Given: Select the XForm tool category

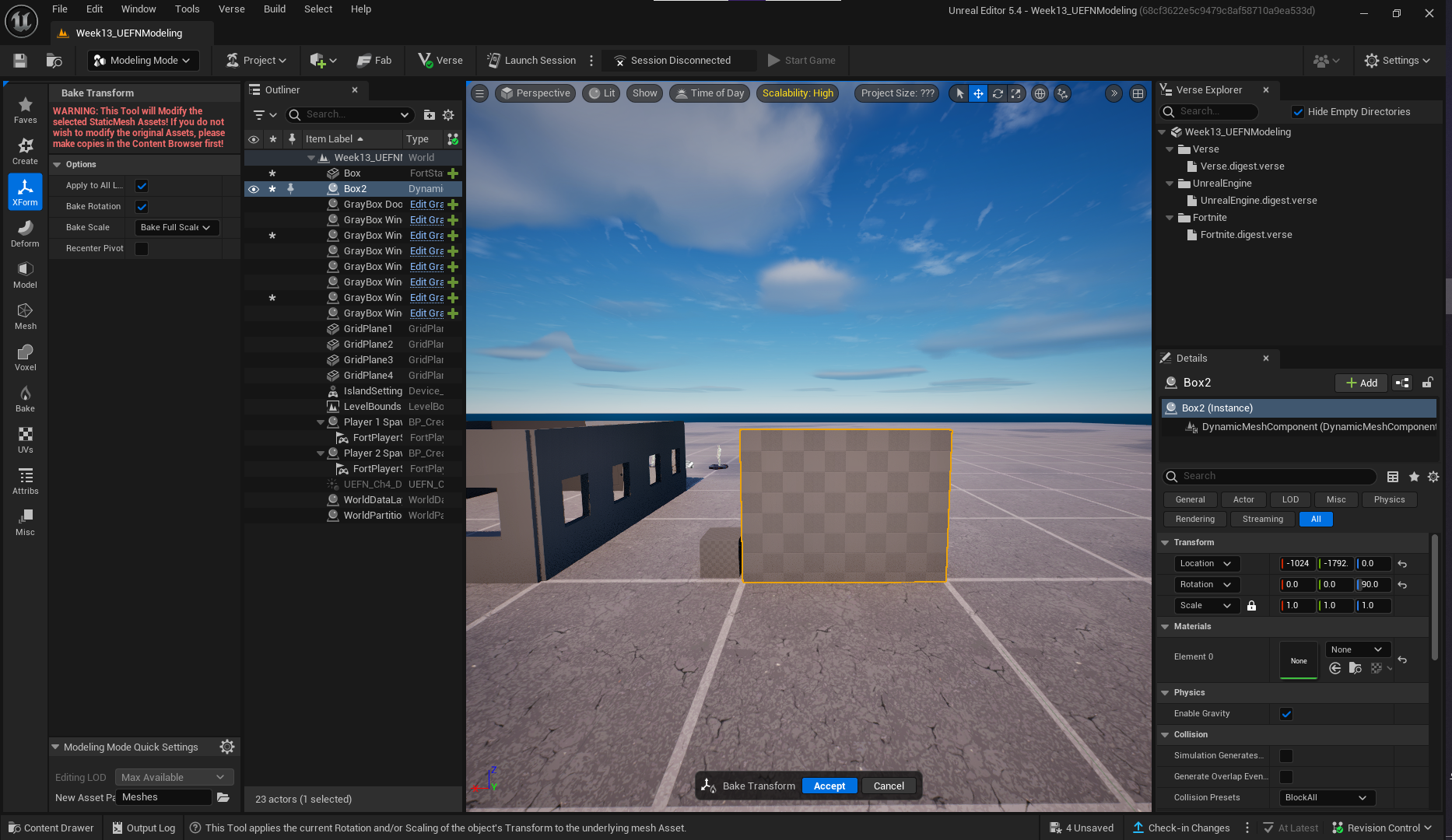Looking at the screenshot, I should [25, 192].
